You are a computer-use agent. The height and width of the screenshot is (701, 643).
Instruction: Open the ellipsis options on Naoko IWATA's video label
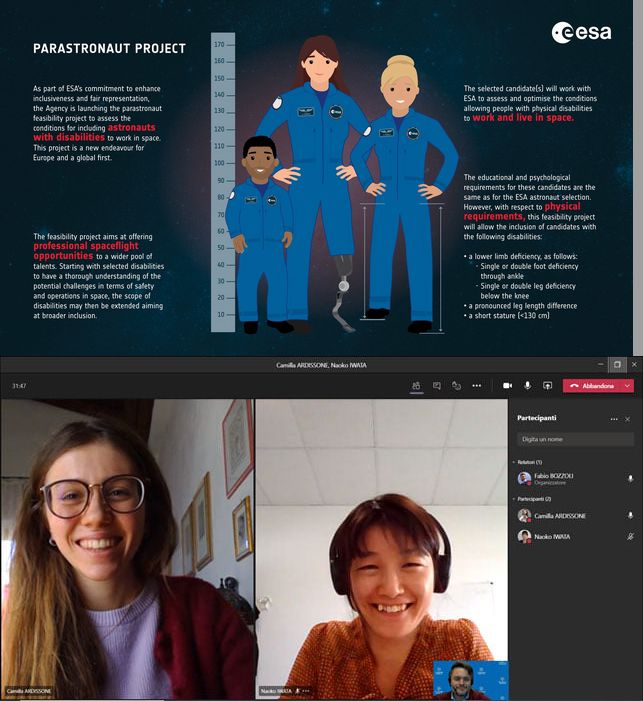306,691
